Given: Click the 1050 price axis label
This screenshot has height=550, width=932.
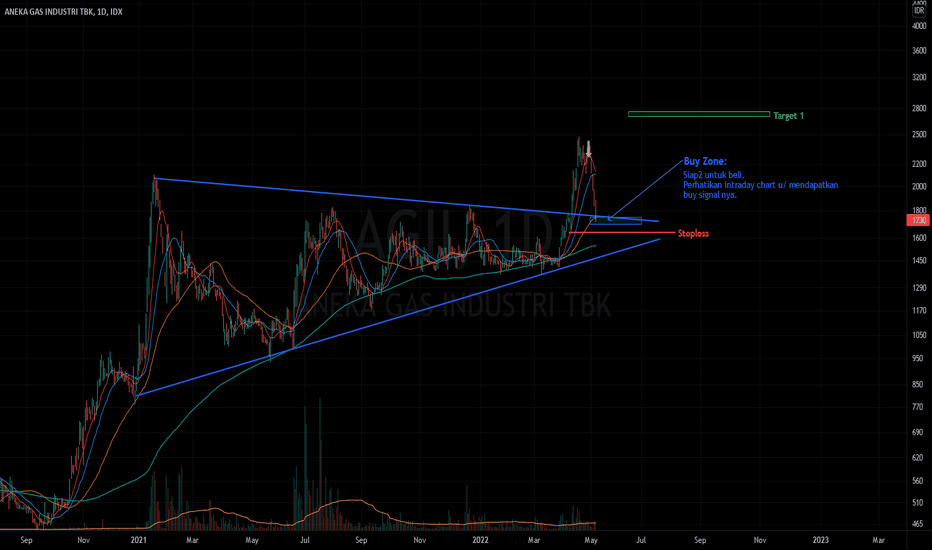Looking at the screenshot, I should tap(919, 335).
